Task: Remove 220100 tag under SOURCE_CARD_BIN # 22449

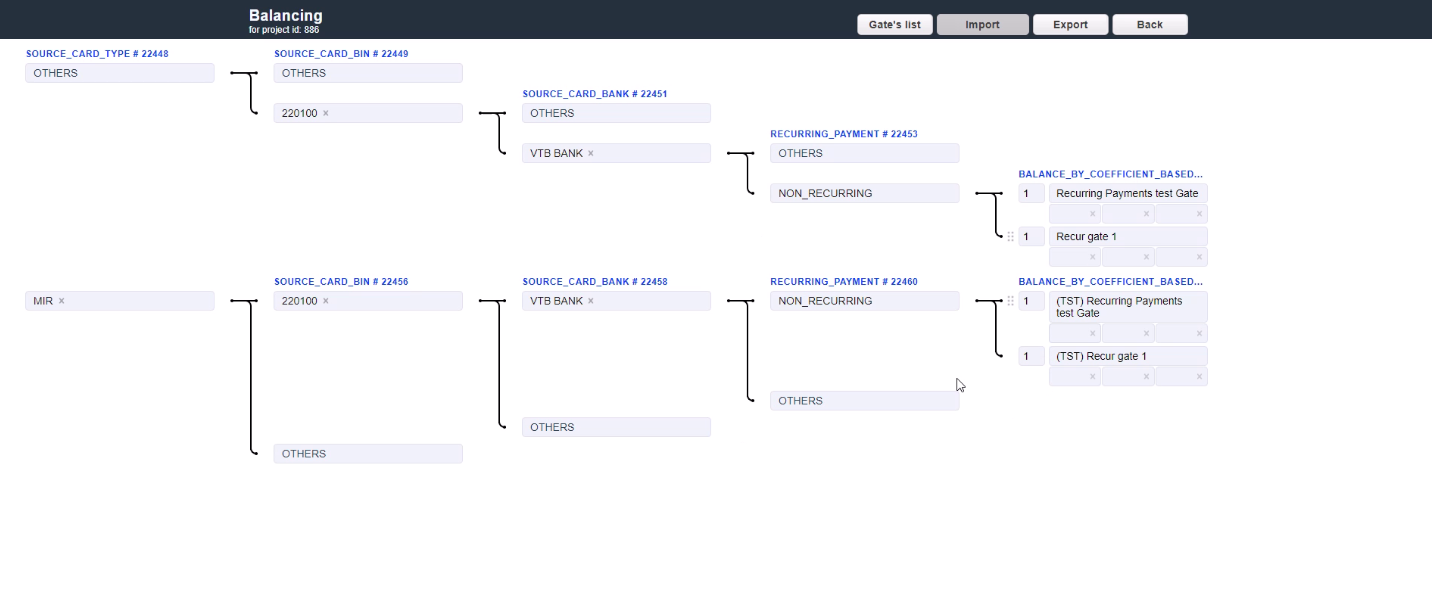Action: pyautogui.click(x=325, y=113)
